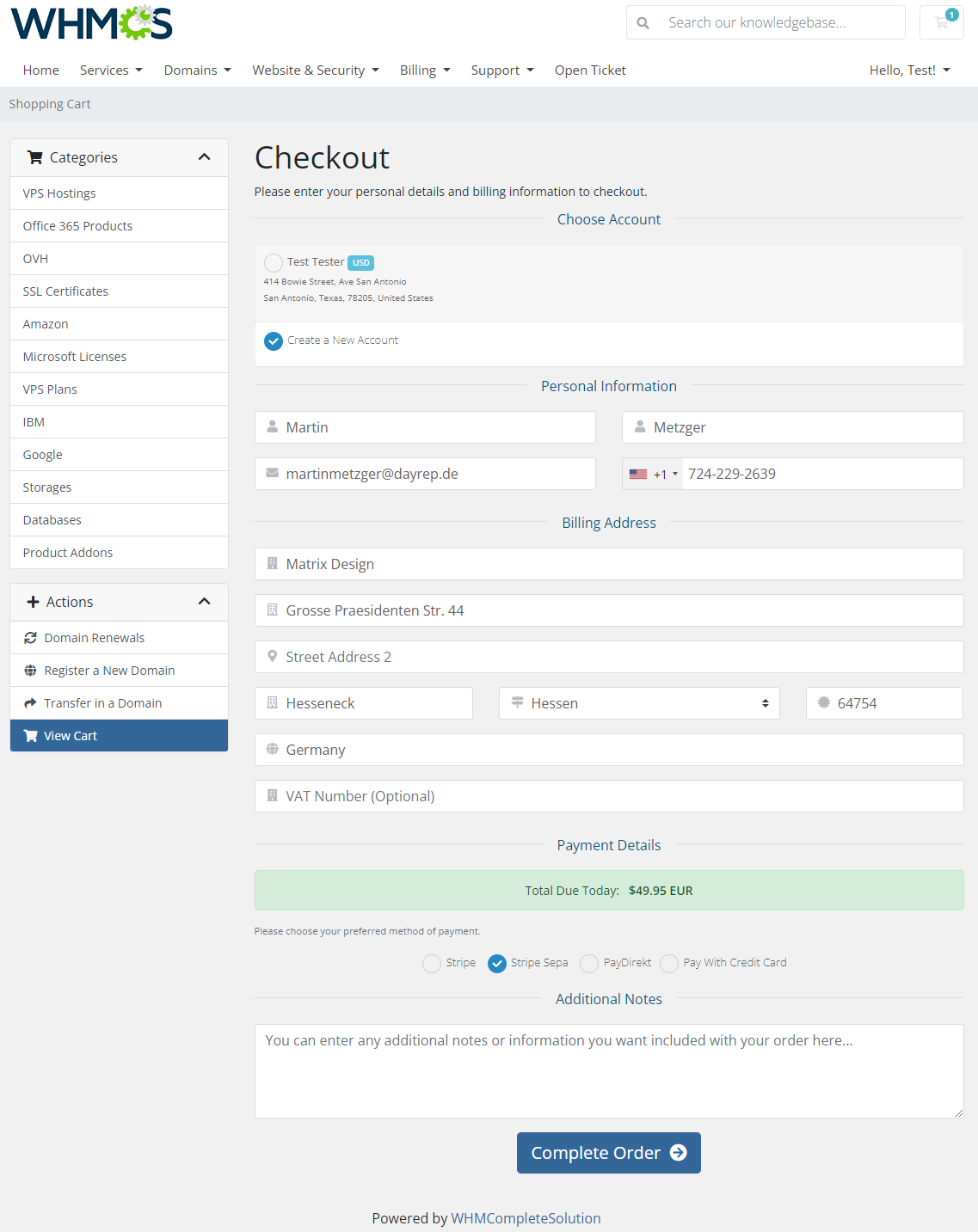Select the refresh icon beside Domain Renewals
978x1232 pixels.
[x=30, y=637]
